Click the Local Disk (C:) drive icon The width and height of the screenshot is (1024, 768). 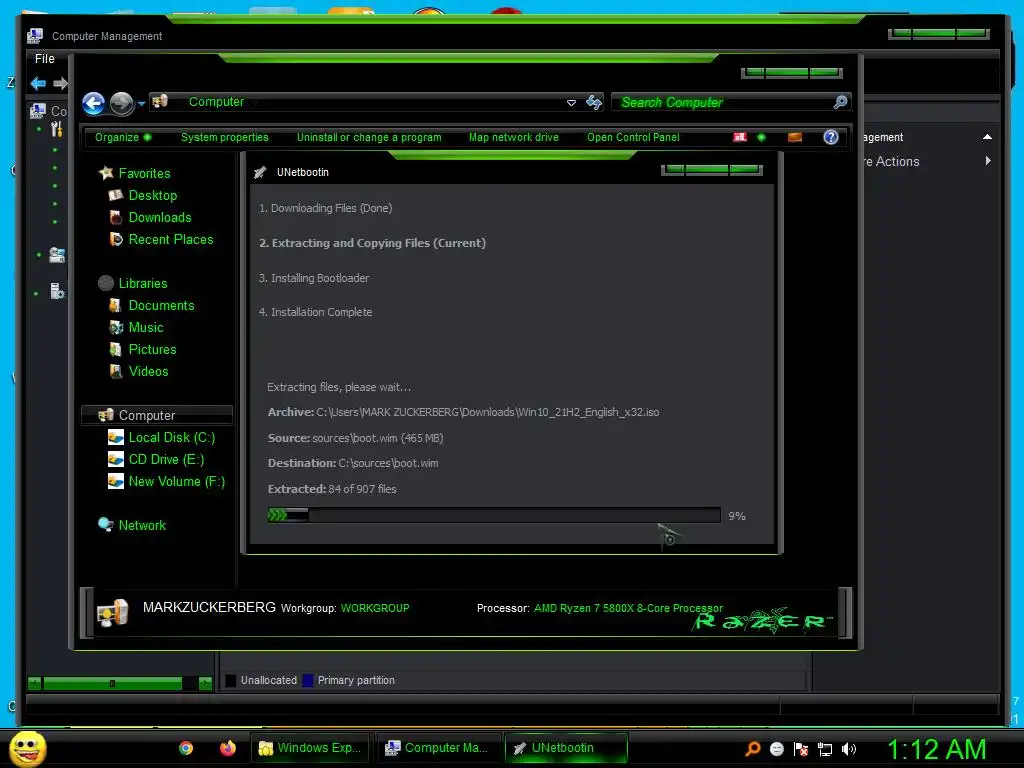click(116, 438)
